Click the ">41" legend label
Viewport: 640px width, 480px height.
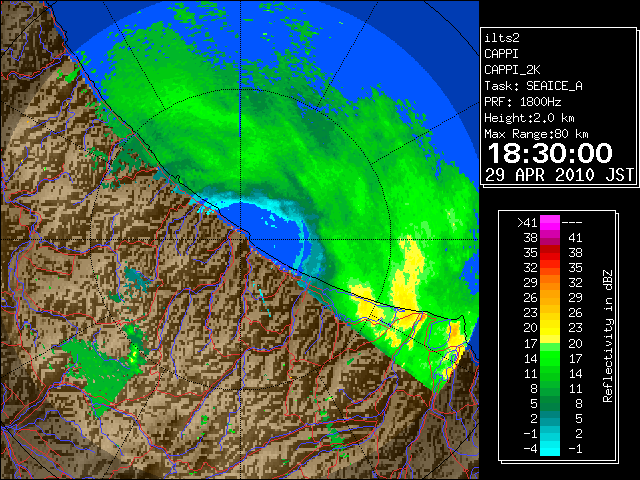527,223
